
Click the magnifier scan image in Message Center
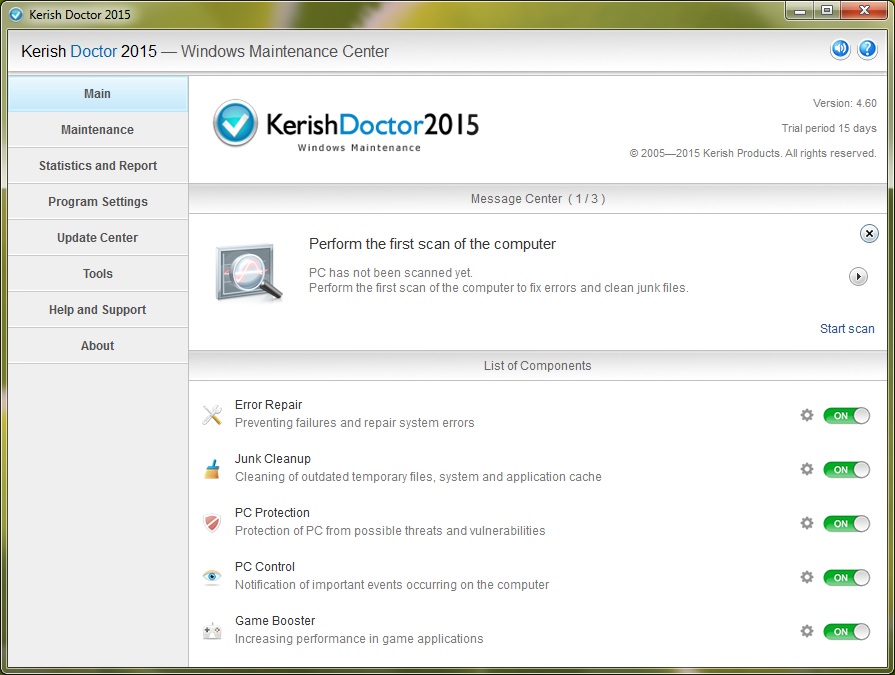point(249,272)
